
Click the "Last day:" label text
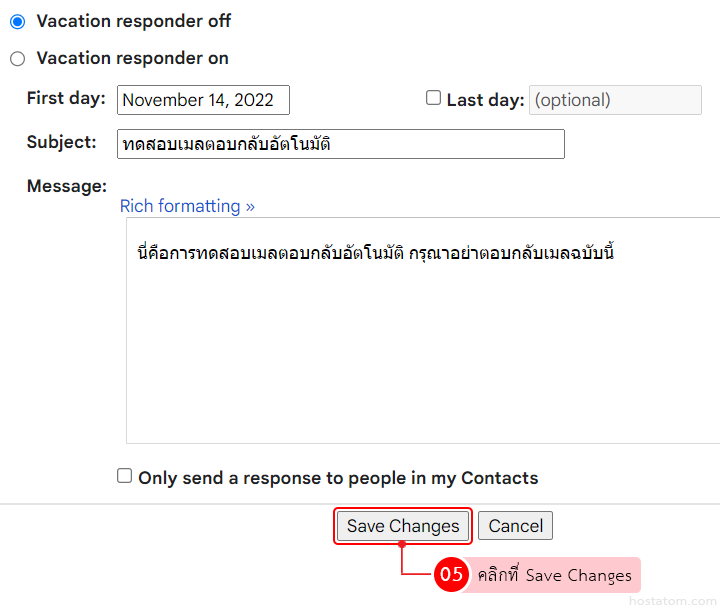pyautogui.click(x=485, y=100)
